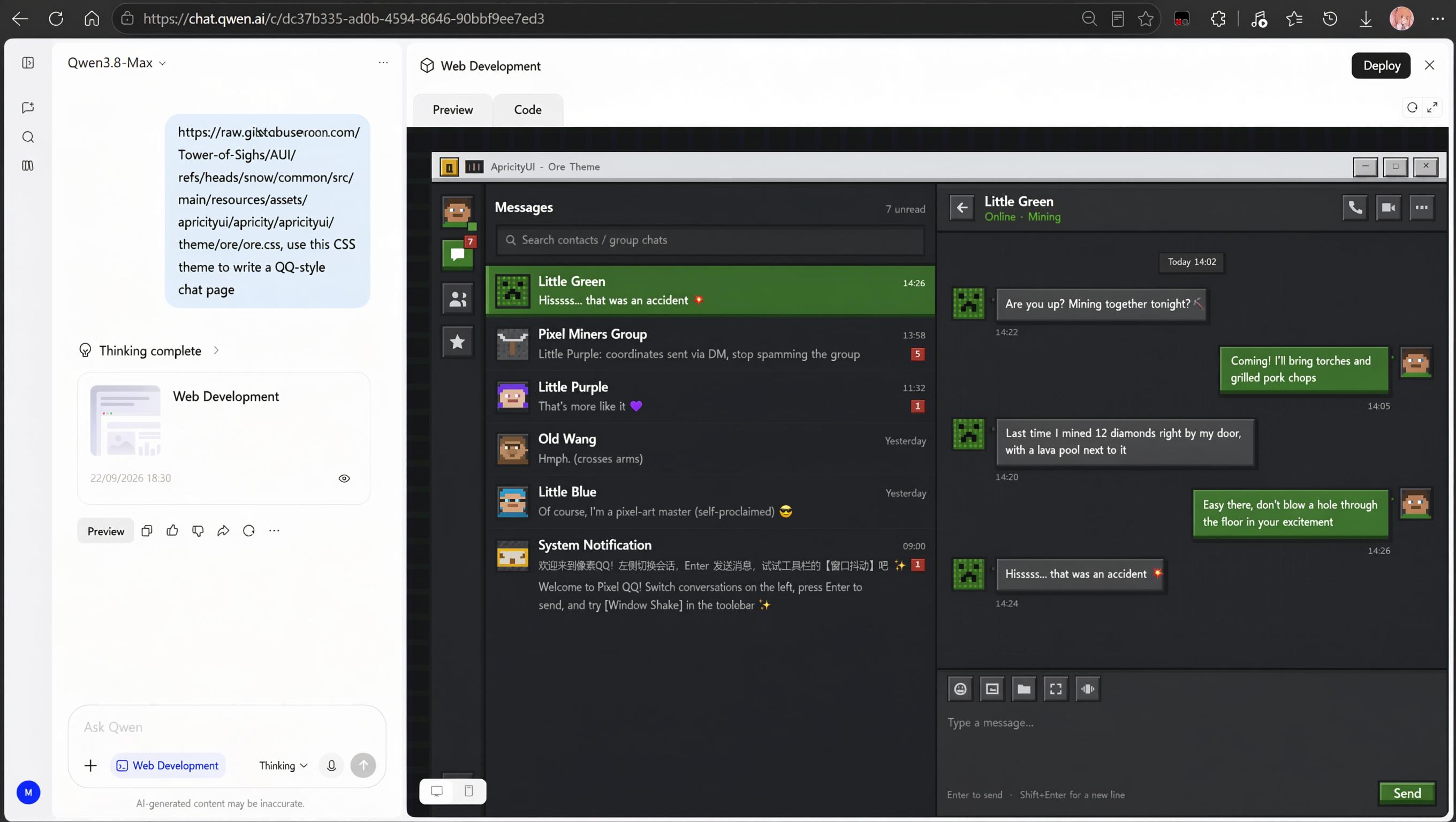Open the Pixel Miners Group conversation
The image size is (1456, 822).
(x=710, y=344)
